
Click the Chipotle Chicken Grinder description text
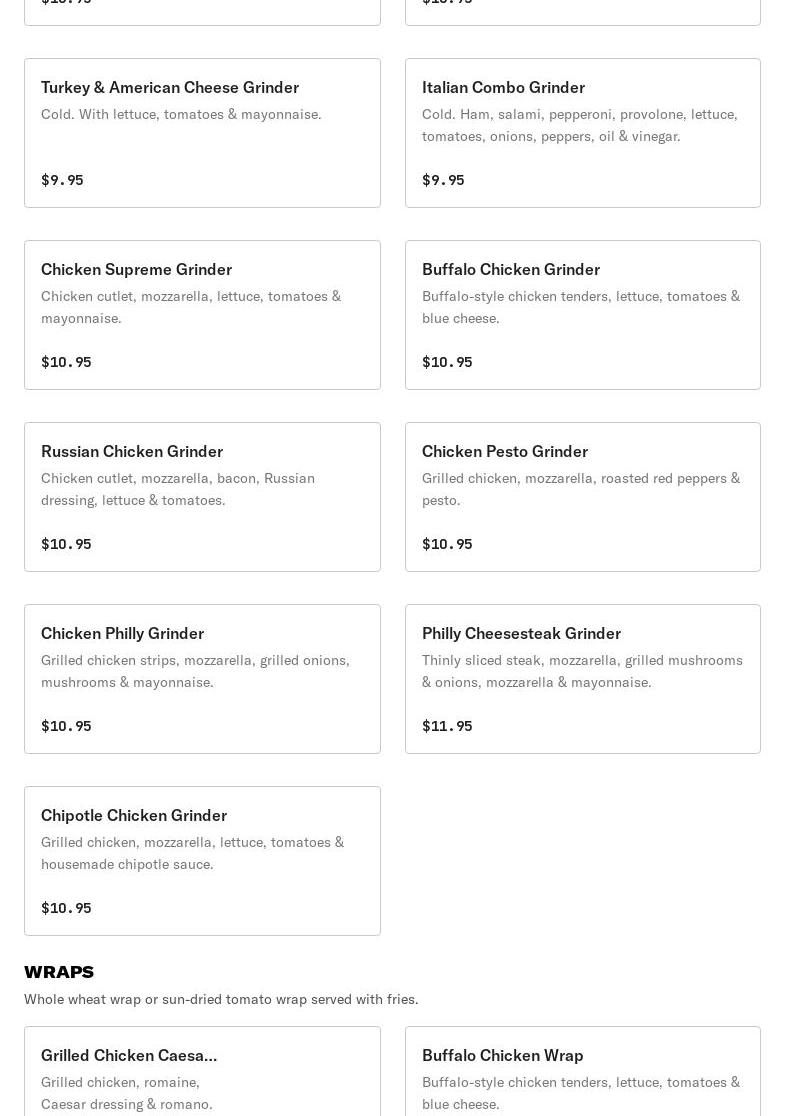point(192,853)
